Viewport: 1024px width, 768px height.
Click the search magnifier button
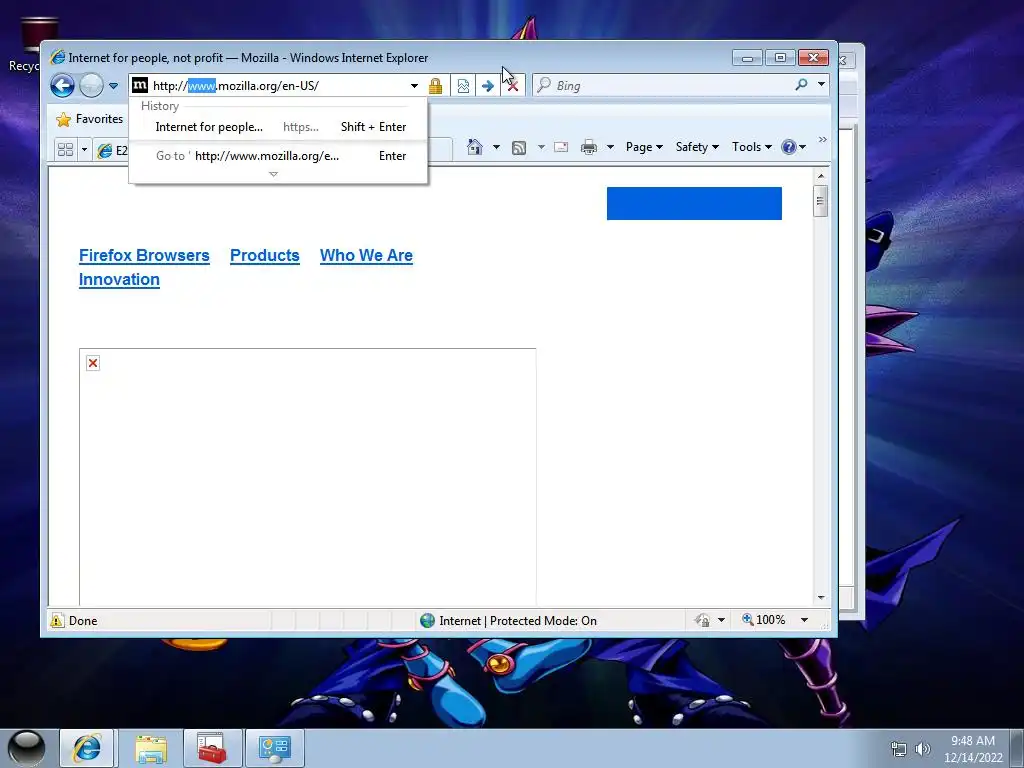(x=801, y=84)
